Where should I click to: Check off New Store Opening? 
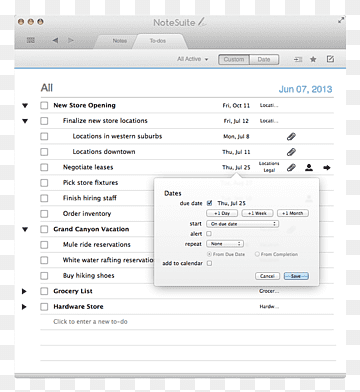tap(44, 105)
